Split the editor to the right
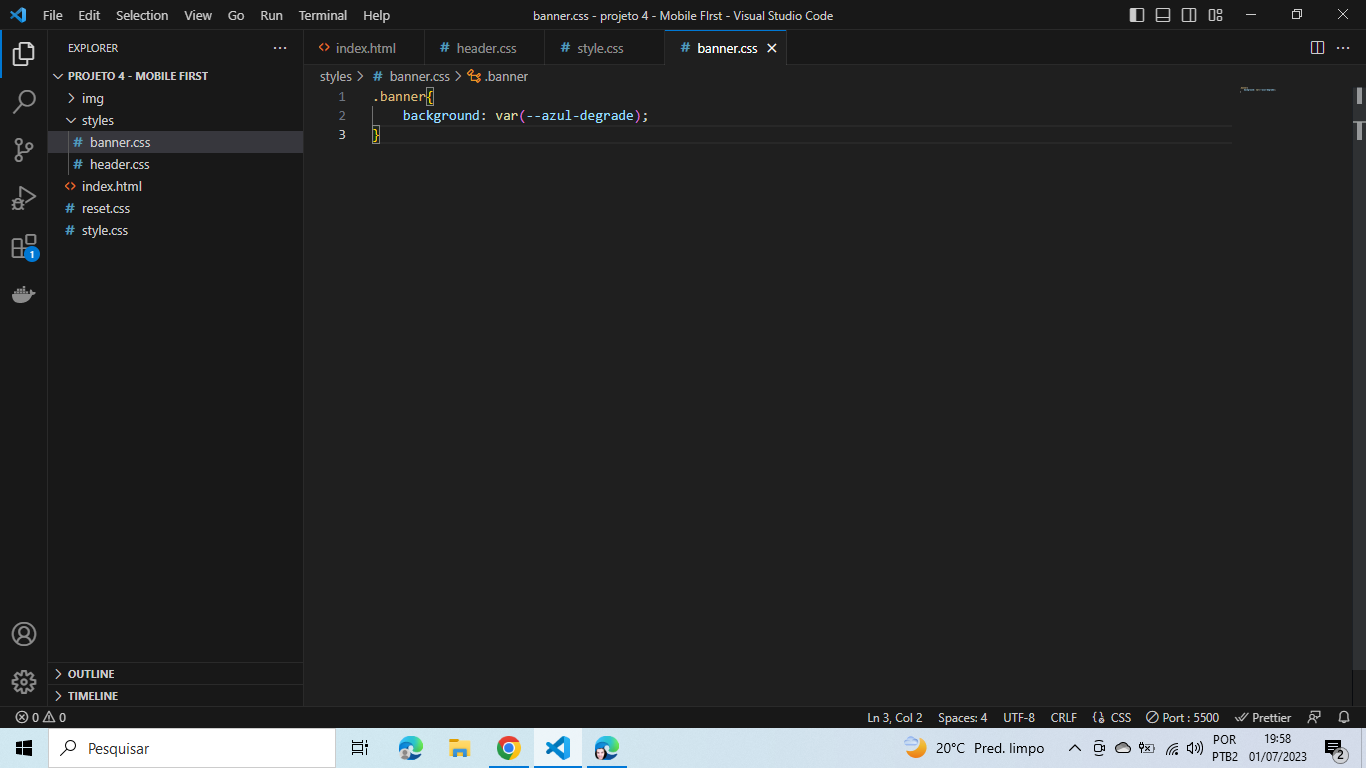1366x768 pixels. coord(1317,48)
